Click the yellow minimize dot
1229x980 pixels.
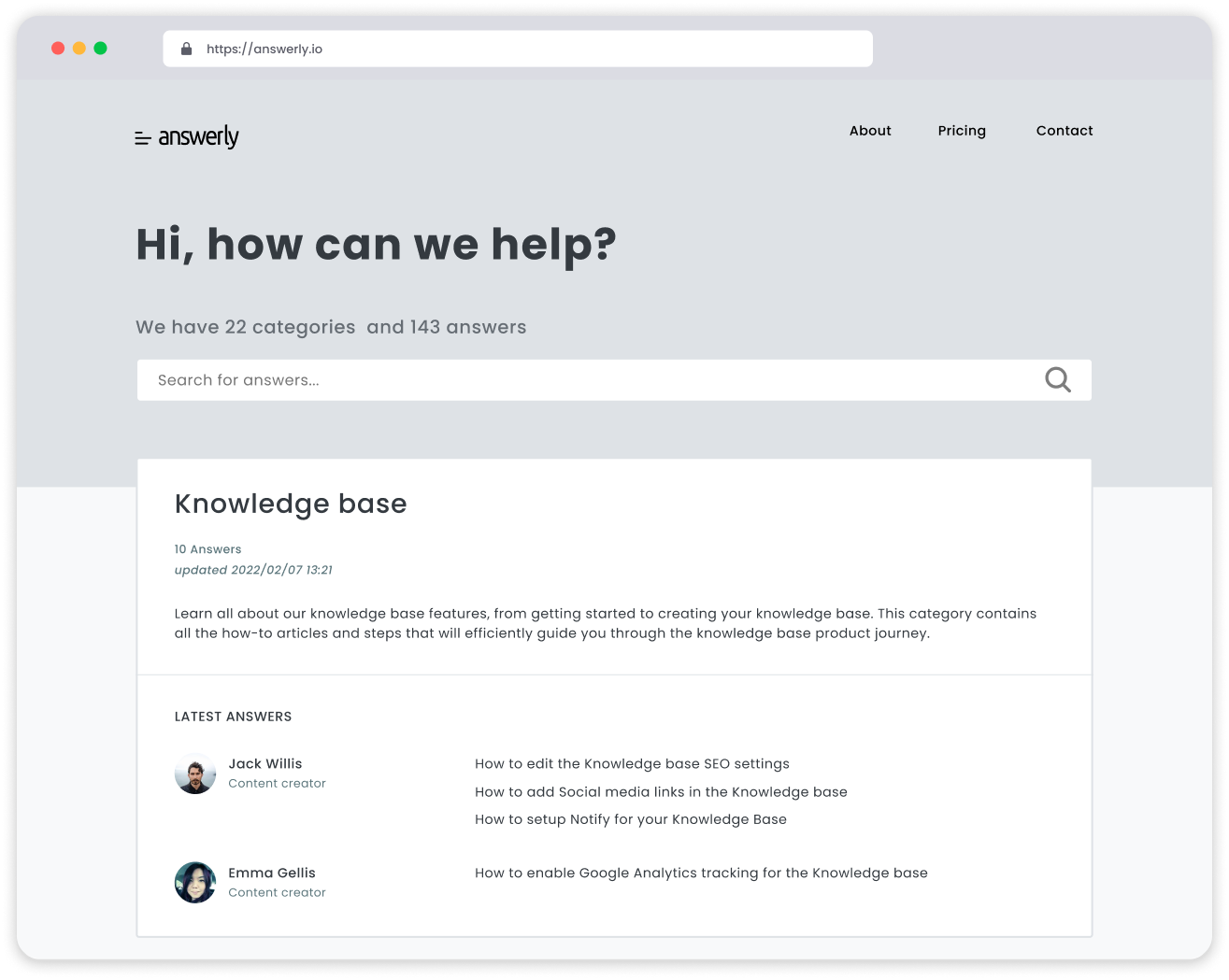(79, 49)
